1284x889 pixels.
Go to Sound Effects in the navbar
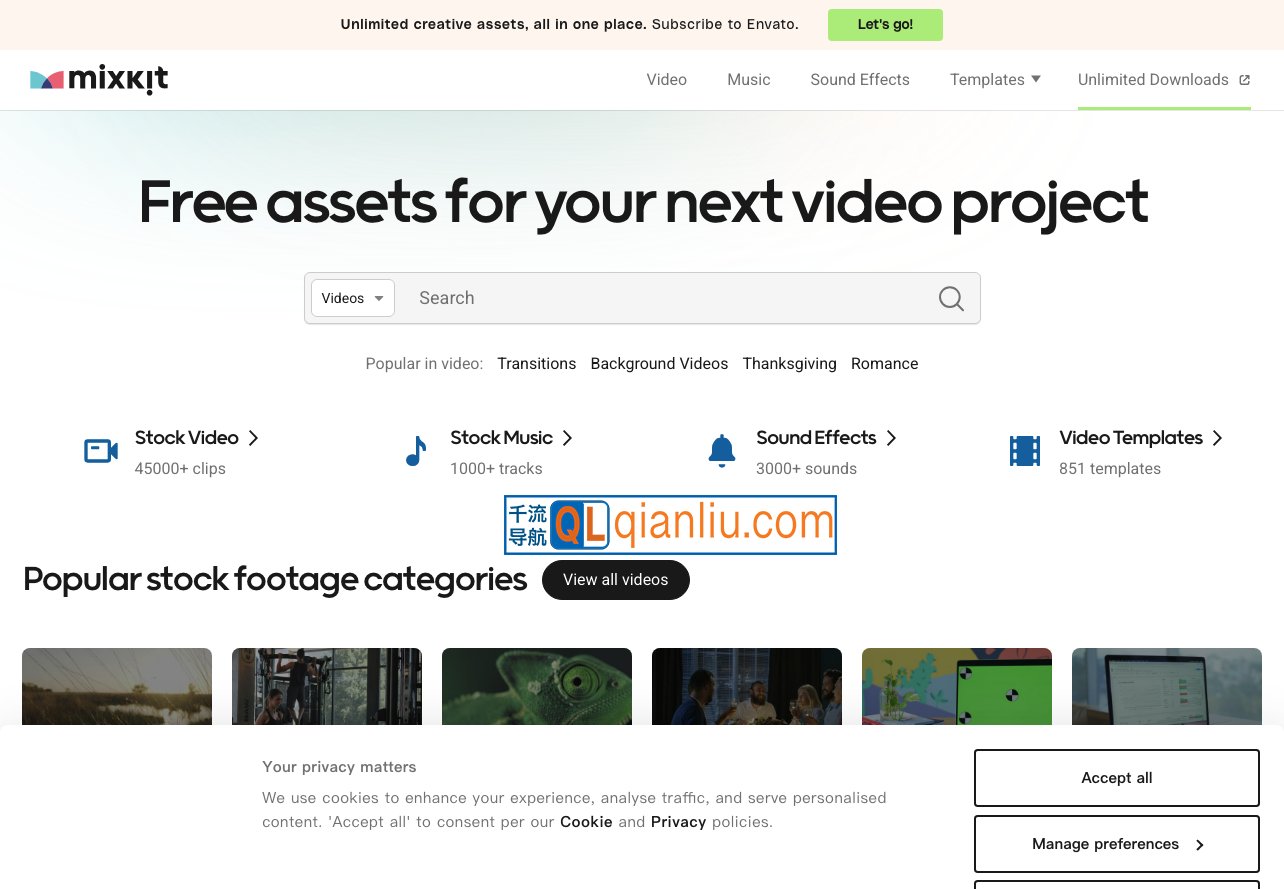point(859,80)
